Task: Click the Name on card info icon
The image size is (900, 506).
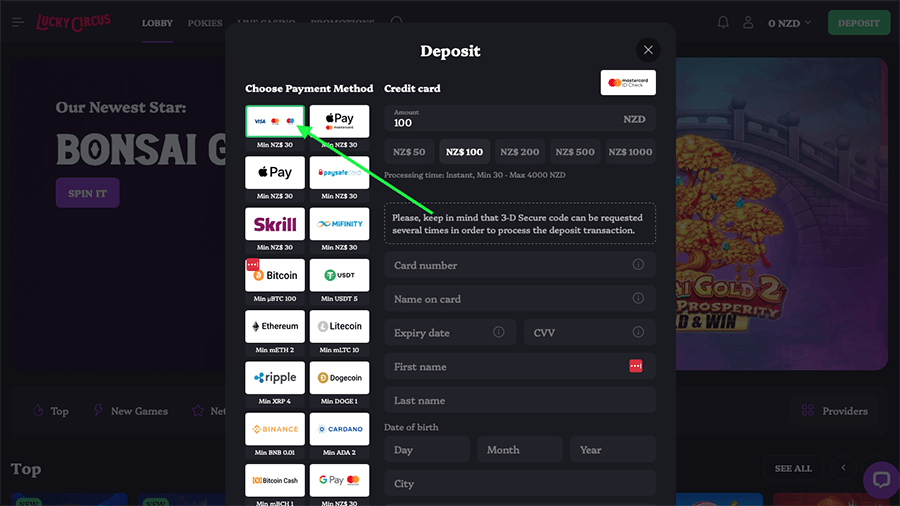Action: pos(638,298)
